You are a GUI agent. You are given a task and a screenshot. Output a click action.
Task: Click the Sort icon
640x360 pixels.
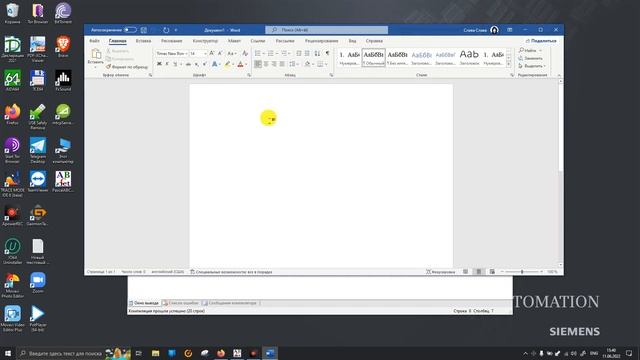click(x=317, y=53)
